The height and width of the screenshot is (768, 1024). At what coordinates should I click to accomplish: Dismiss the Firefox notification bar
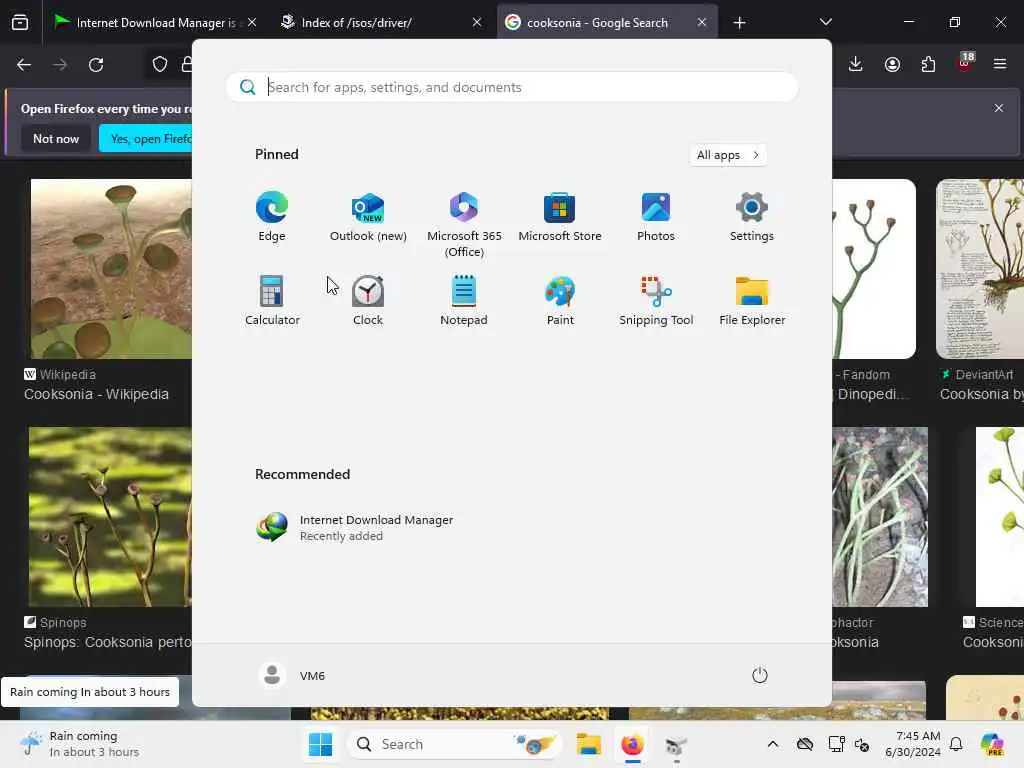coord(999,108)
